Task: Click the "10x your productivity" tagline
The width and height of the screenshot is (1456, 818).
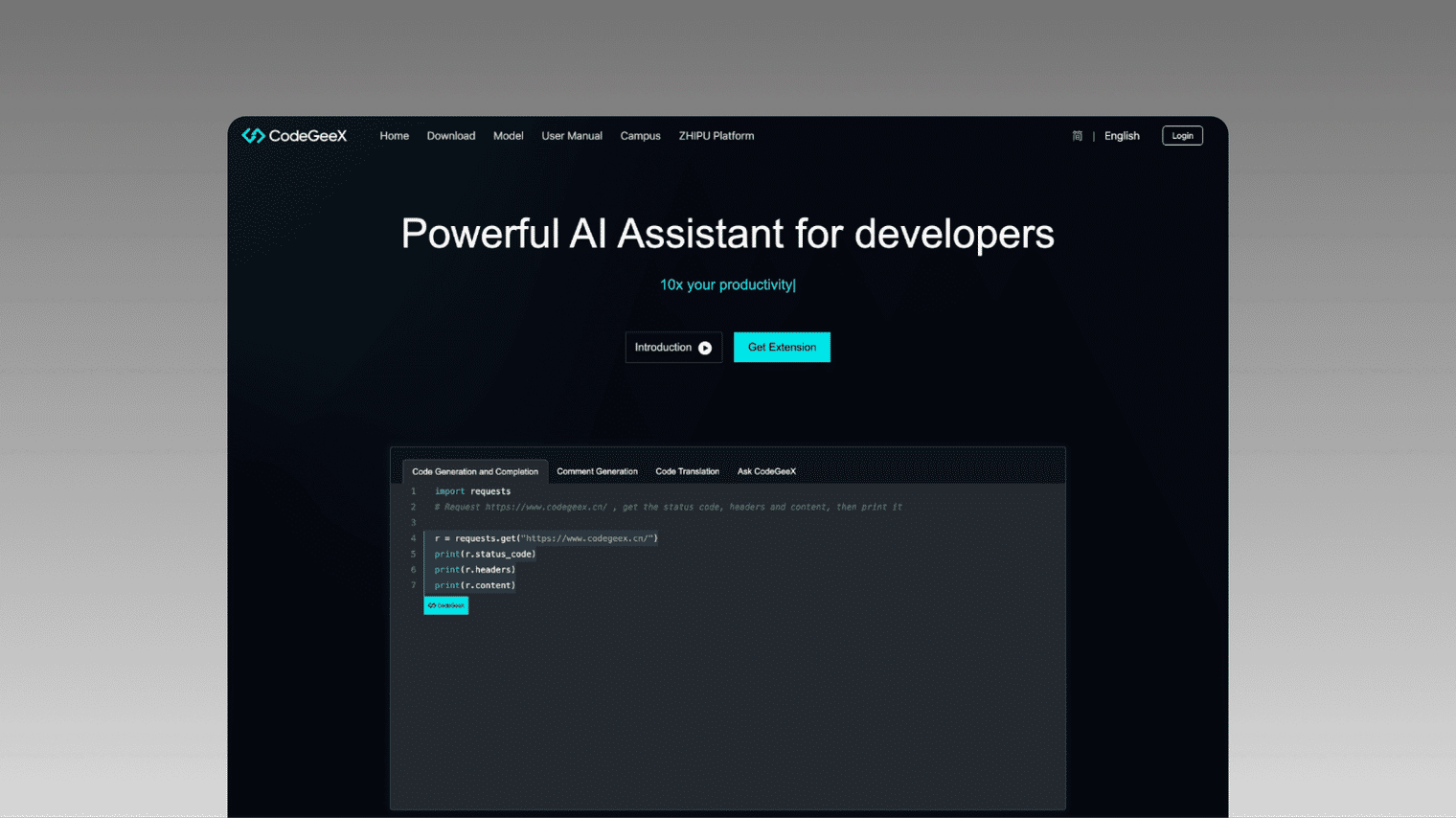Action: (726, 284)
